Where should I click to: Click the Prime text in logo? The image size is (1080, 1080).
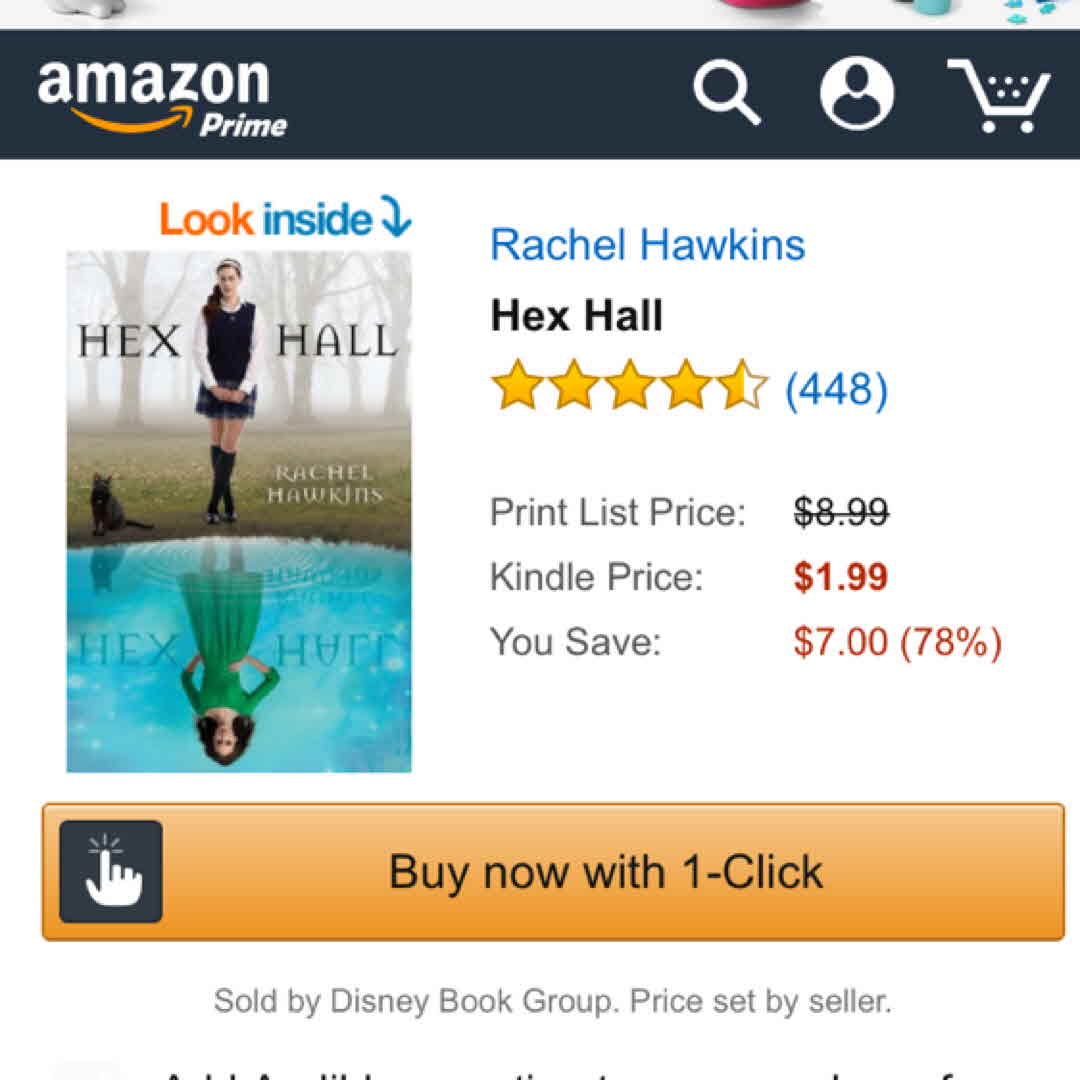[x=243, y=125]
